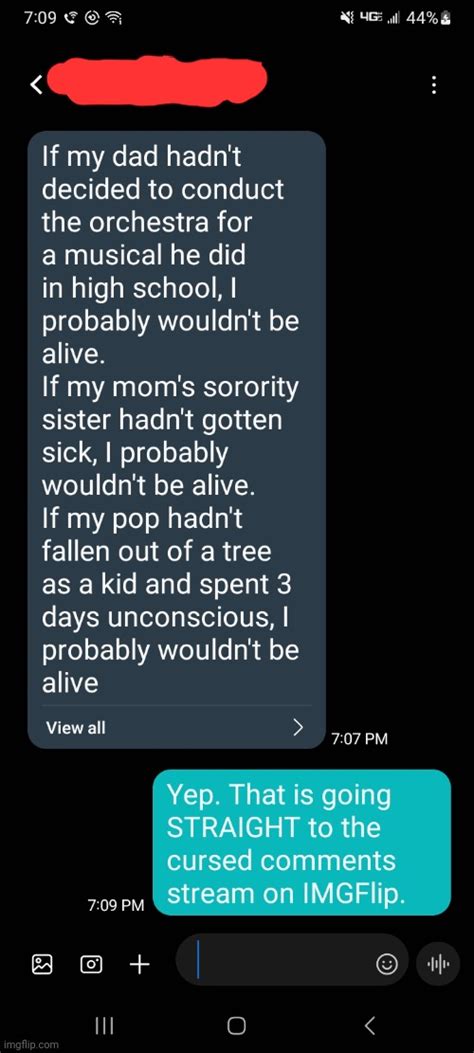
Task: Open the emoji smiley picker
Action: coord(385,965)
